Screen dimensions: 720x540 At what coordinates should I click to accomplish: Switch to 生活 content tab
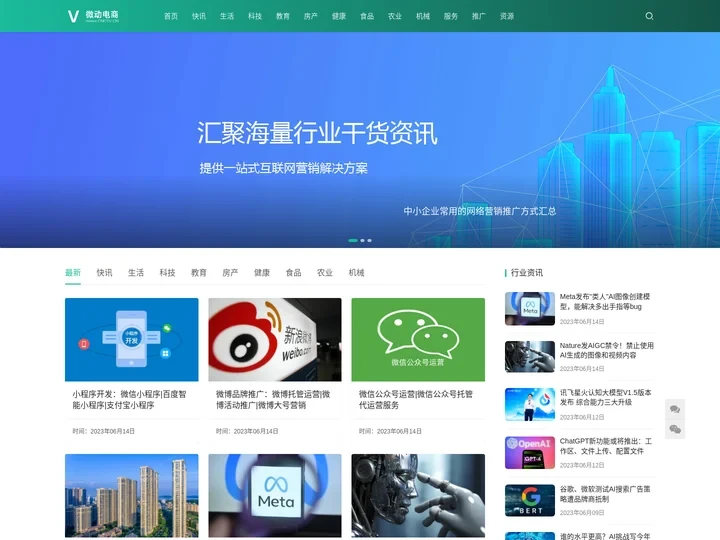(x=136, y=273)
